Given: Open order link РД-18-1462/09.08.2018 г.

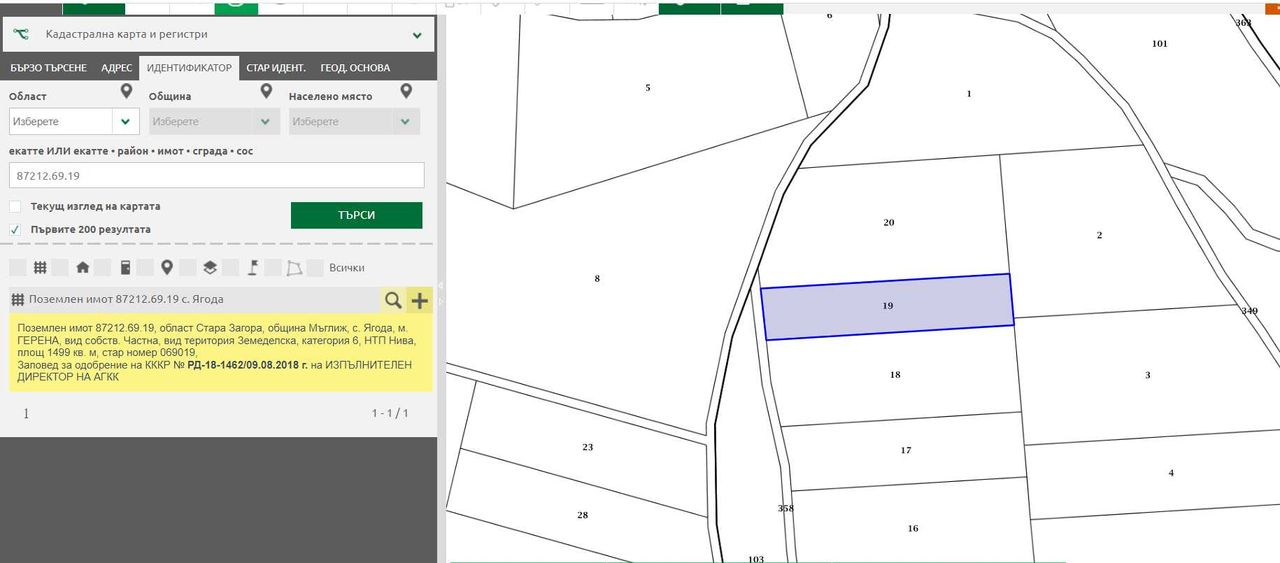Looking at the screenshot, I should pyautogui.click(x=247, y=365).
